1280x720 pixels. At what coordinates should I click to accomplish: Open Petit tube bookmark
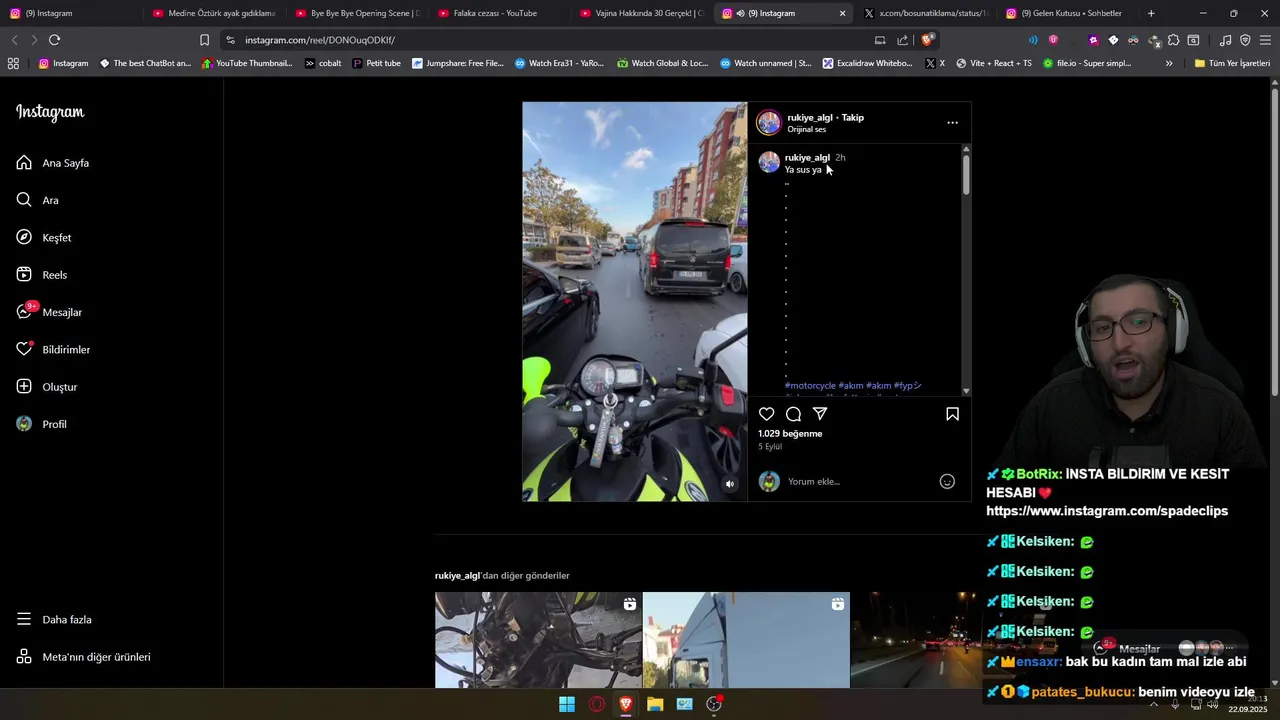[x=376, y=63]
